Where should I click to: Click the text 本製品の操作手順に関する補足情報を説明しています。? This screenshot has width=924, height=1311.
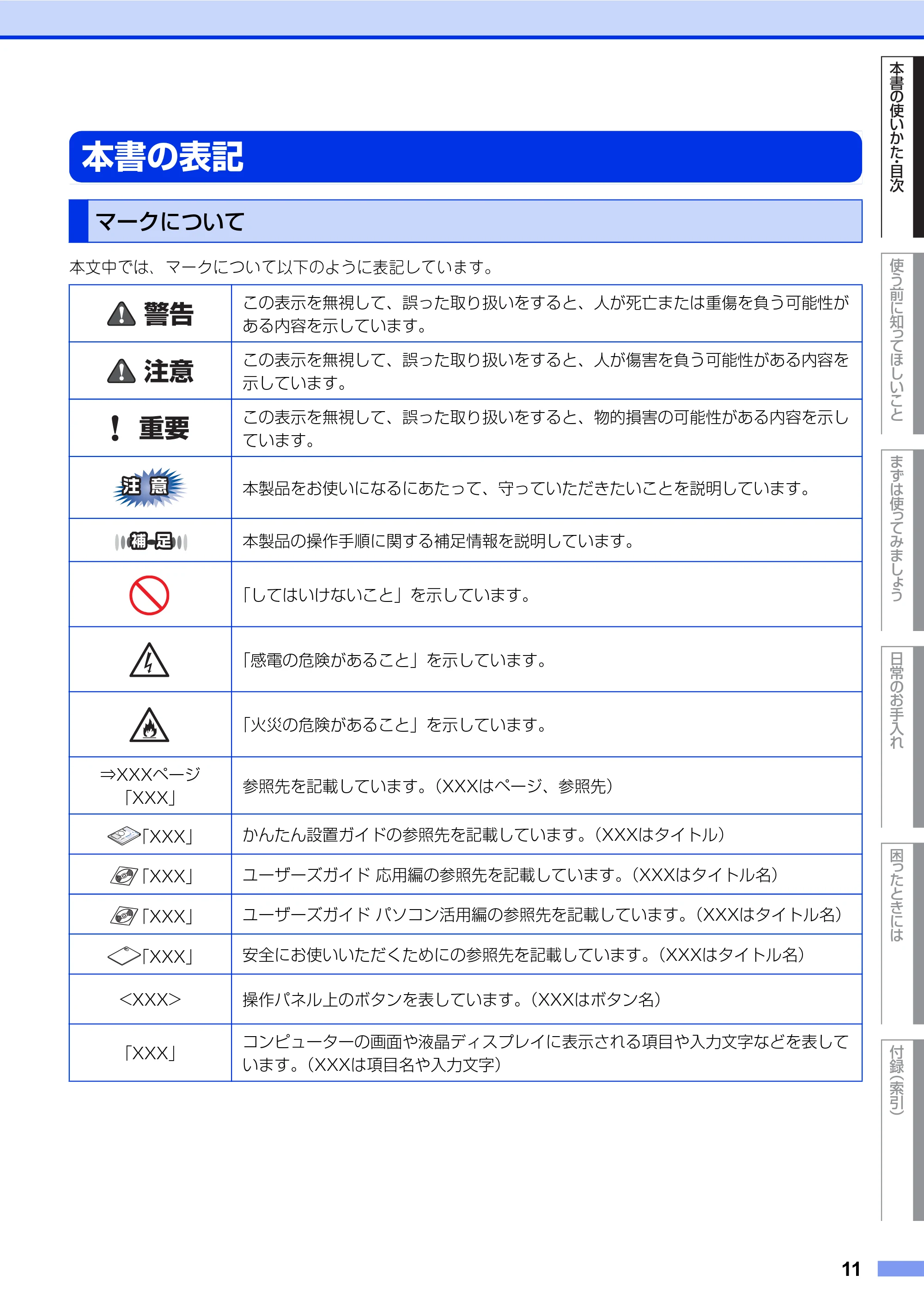(x=438, y=541)
